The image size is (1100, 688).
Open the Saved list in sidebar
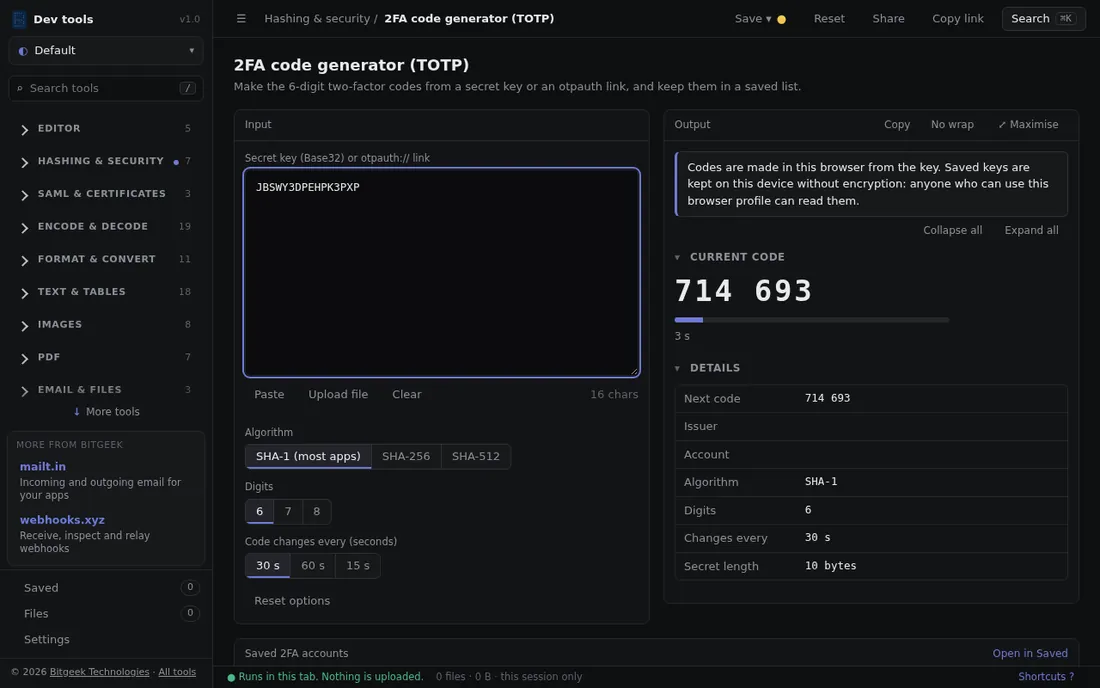pyautogui.click(x=106, y=588)
